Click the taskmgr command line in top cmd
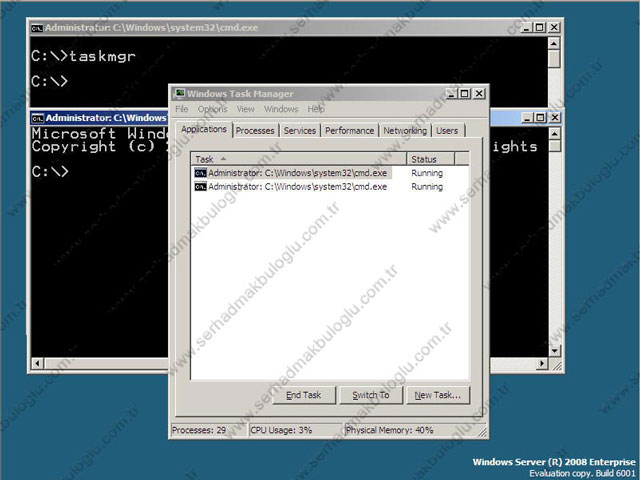640x480 pixels. tap(83, 56)
